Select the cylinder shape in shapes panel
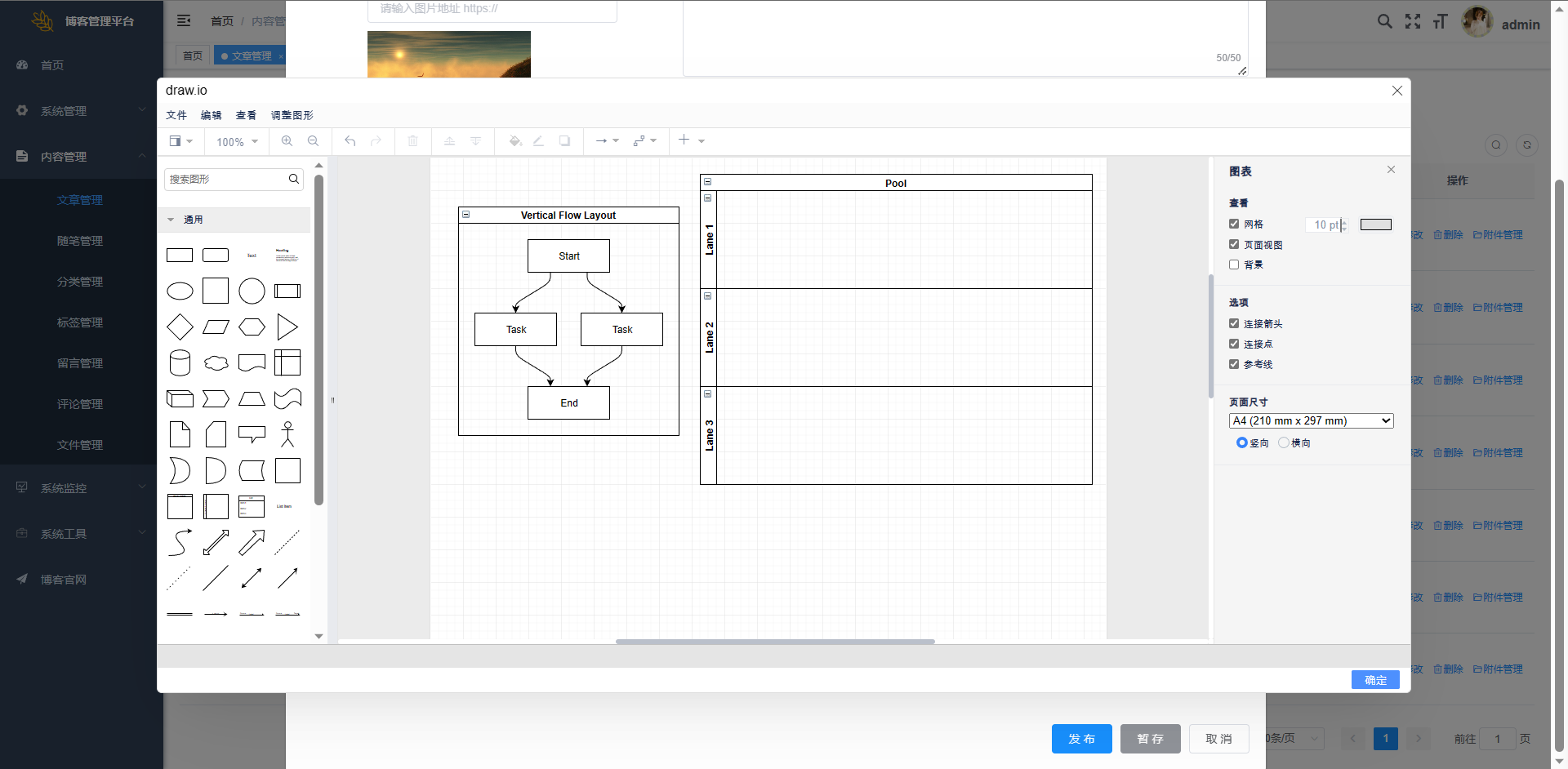This screenshot has width=1568, height=769. click(x=180, y=363)
